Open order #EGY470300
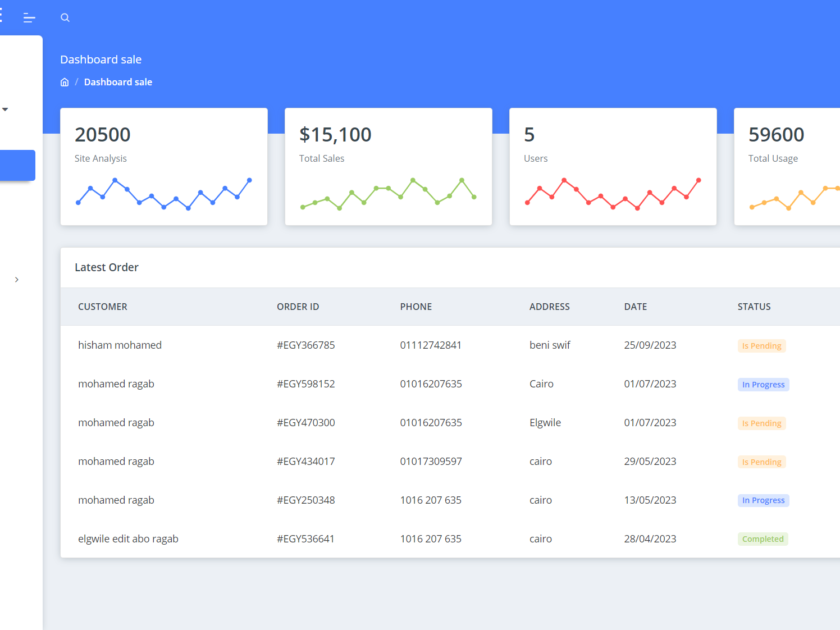This screenshot has height=630, width=840. [305, 423]
